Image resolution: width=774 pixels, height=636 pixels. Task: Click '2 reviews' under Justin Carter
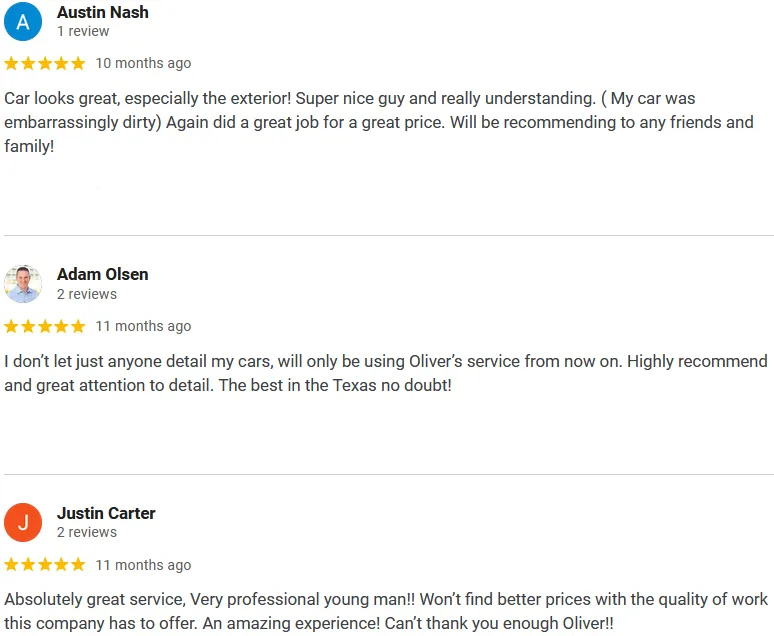click(87, 532)
